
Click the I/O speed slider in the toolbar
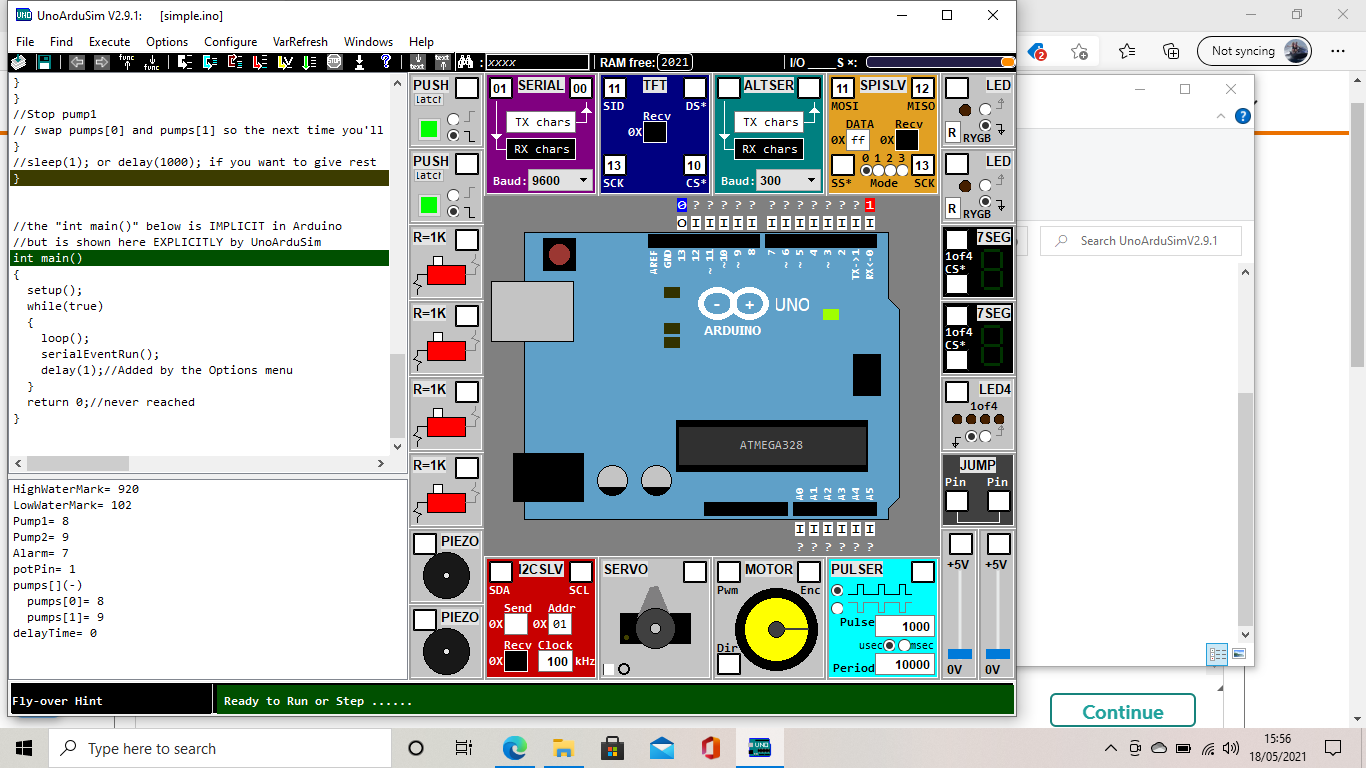pos(939,62)
